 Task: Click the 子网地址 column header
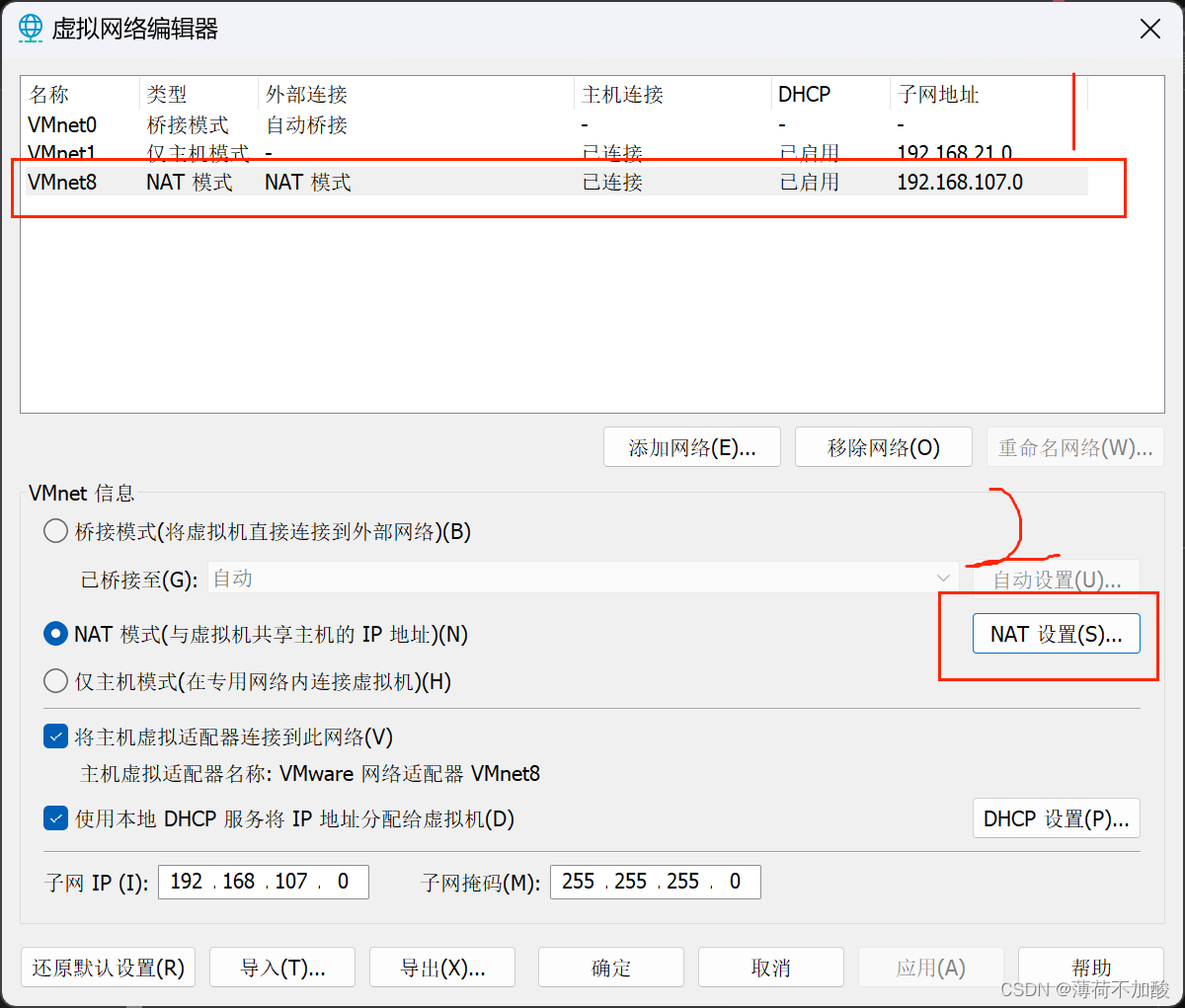(x=988, y=94)
